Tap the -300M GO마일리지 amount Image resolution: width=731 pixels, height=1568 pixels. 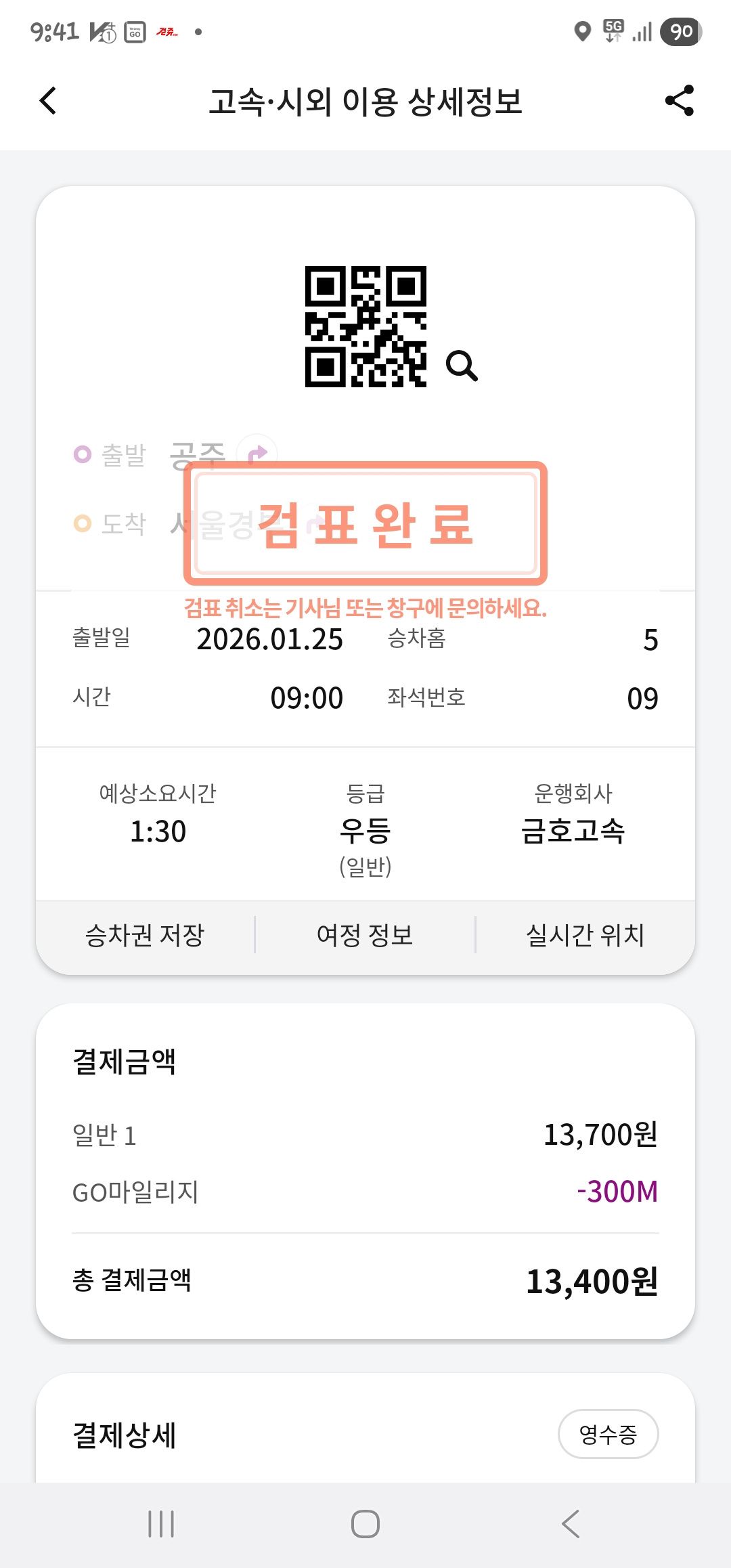point(617,1192)
